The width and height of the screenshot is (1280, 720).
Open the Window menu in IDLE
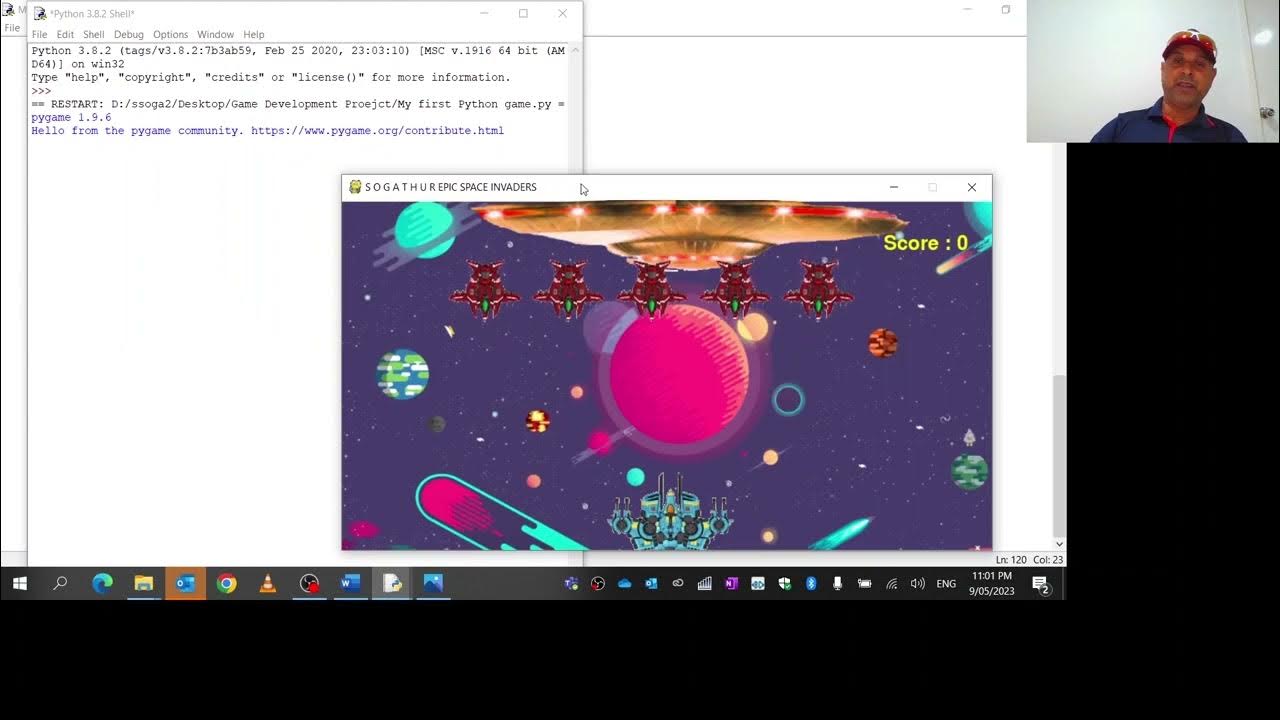215,34
